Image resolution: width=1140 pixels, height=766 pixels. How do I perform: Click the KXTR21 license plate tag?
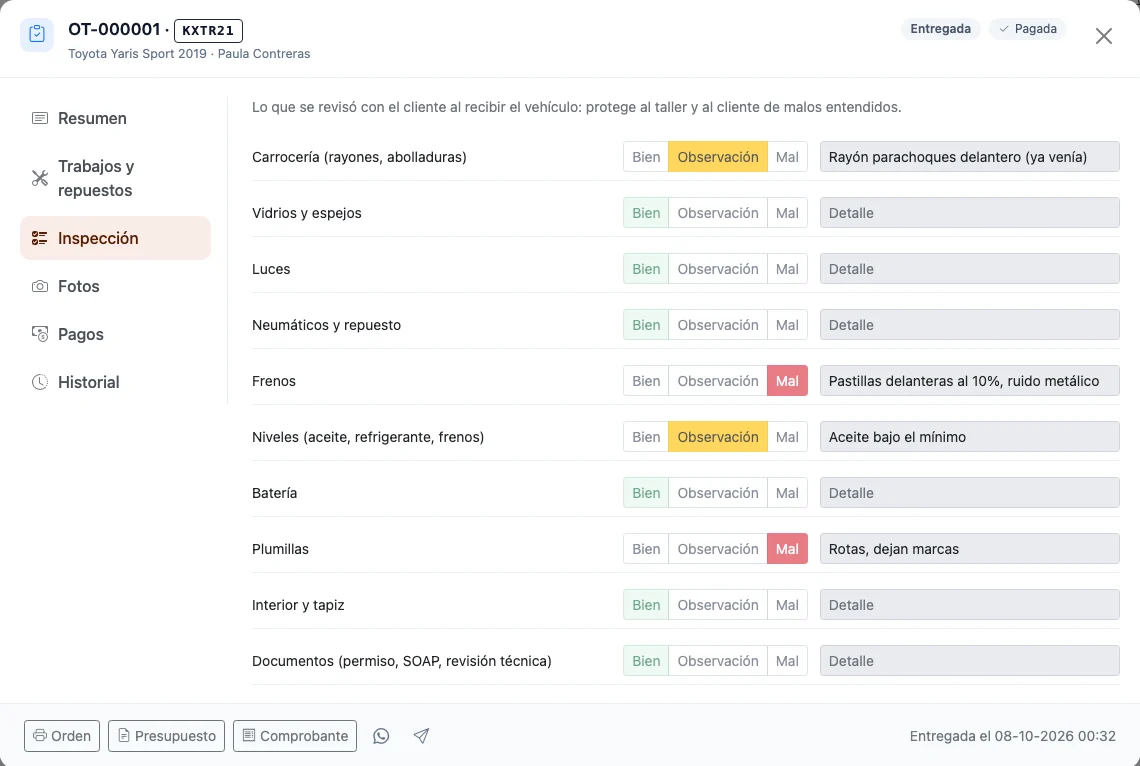coord(208,31)
